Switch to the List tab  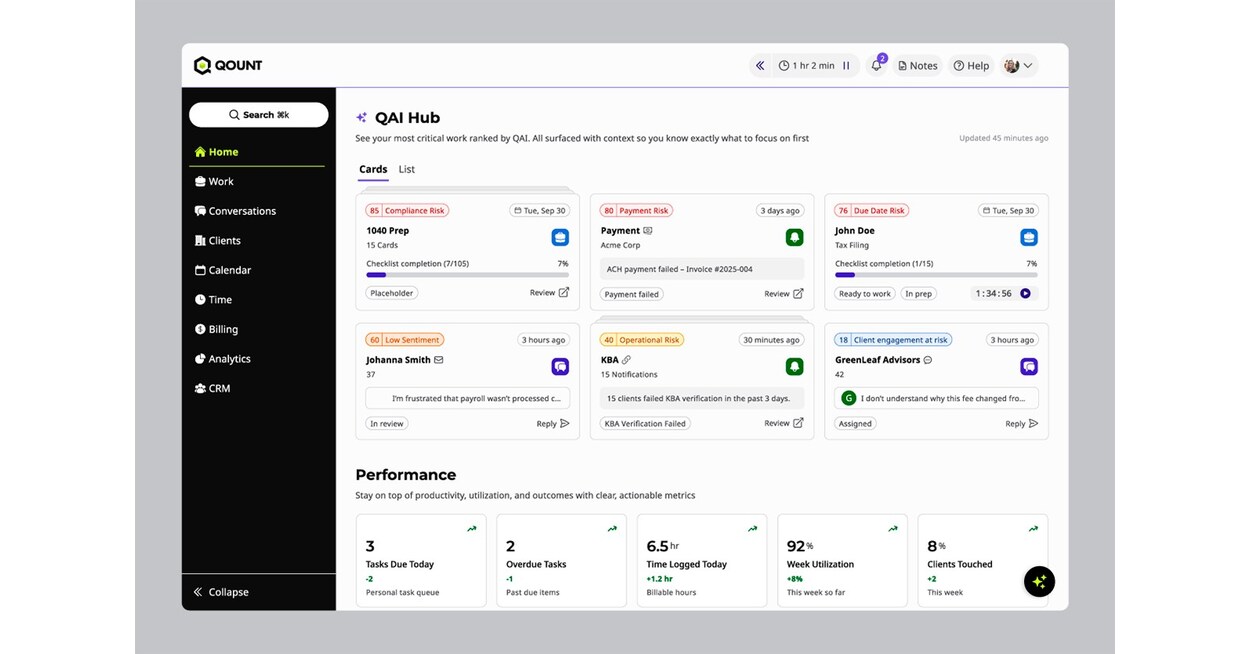click(x=406, y=169)
